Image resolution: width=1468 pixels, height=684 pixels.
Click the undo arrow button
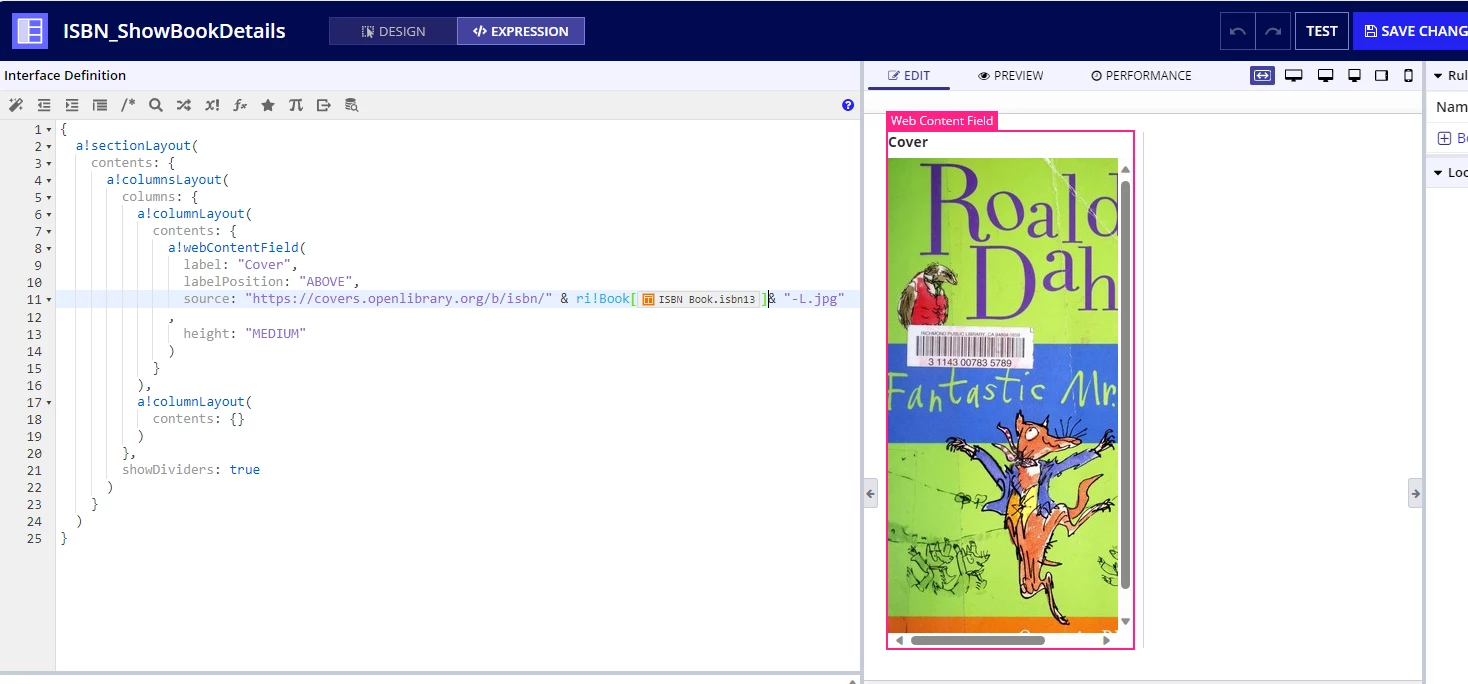pyautogui.click(x=1237, y=31)
